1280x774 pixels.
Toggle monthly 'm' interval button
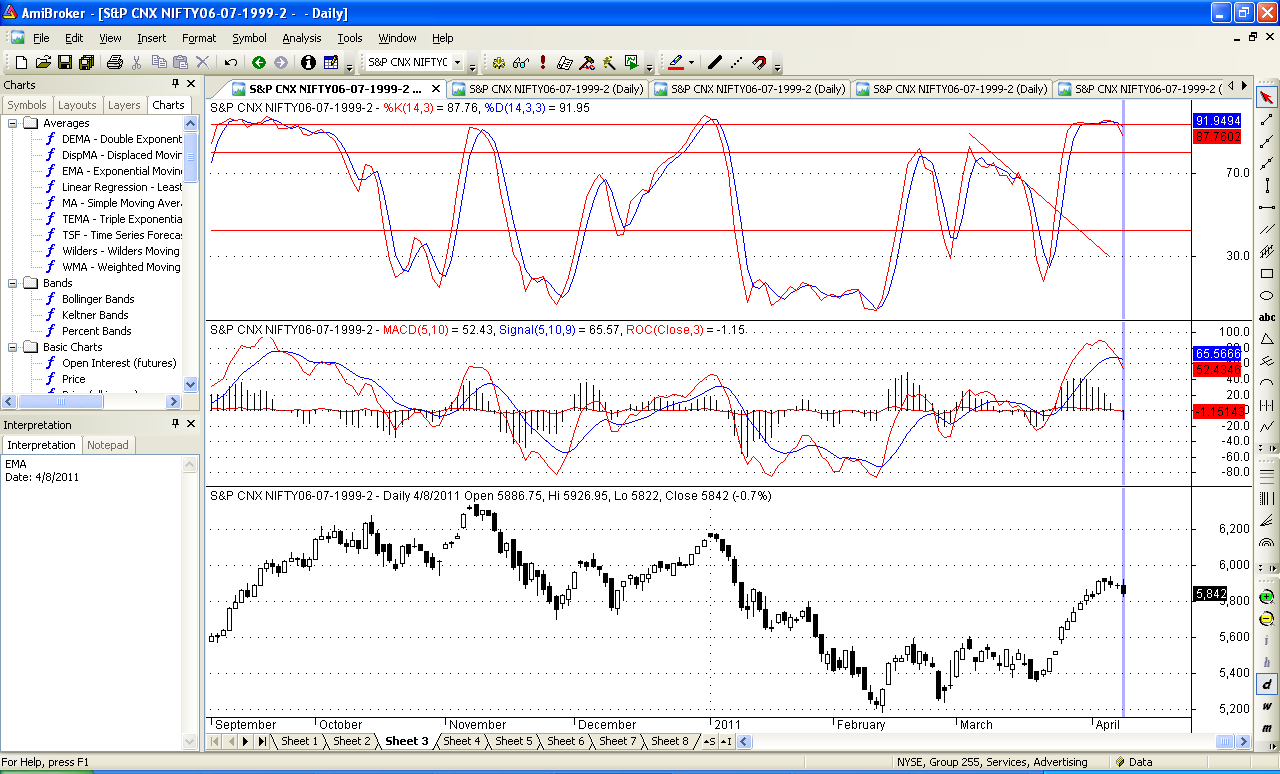(1267, 728)
